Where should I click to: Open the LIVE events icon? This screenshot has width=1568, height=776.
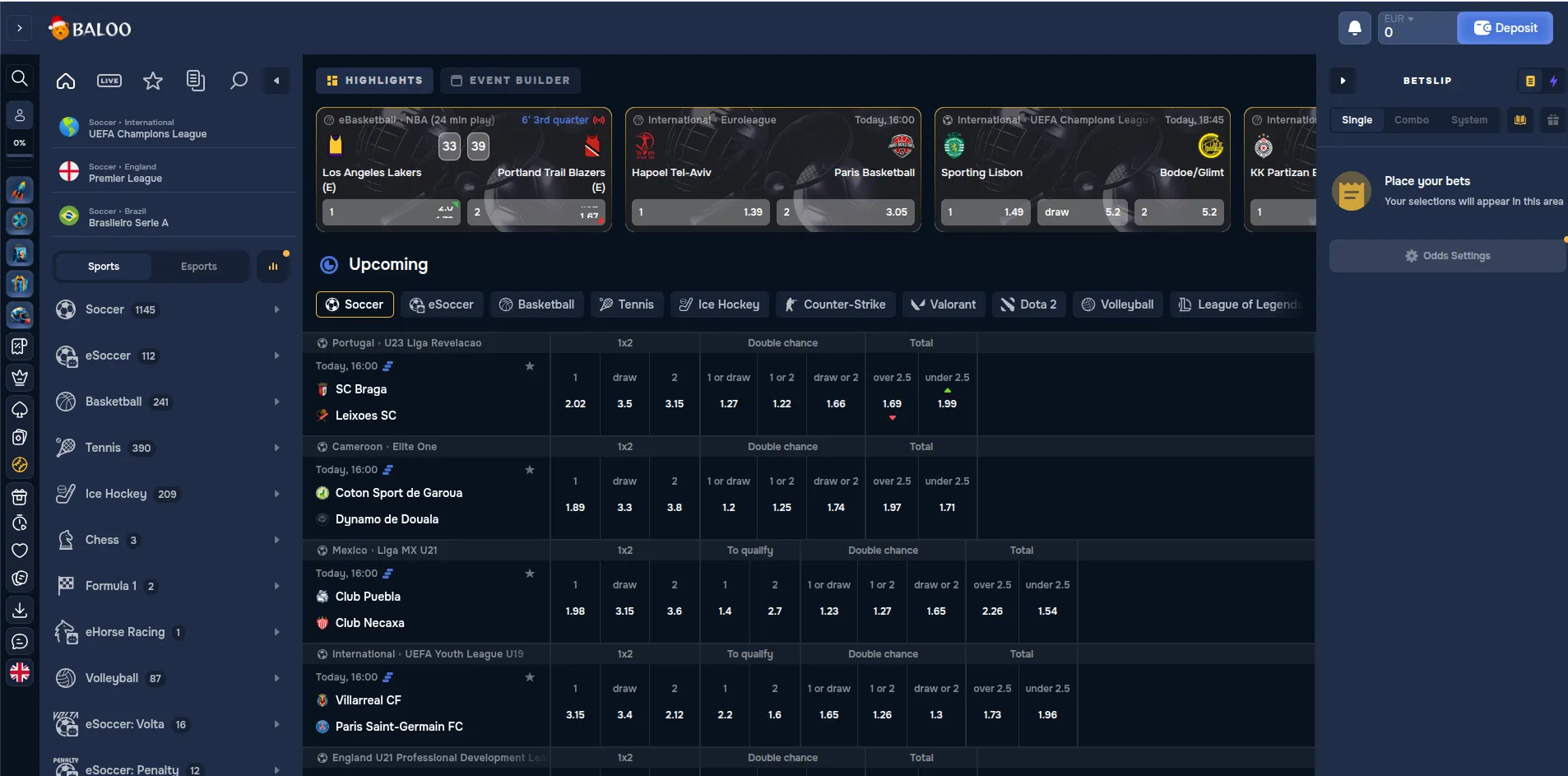[x=109, y=81]
